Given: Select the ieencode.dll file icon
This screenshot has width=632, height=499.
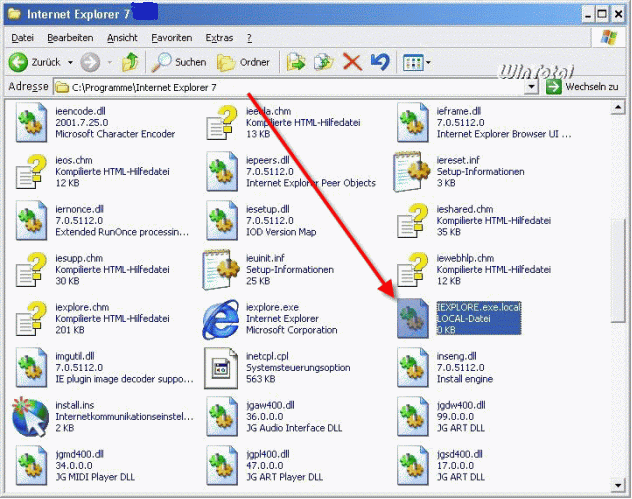Looking at the screenshot, I should [x=31, y=123].
